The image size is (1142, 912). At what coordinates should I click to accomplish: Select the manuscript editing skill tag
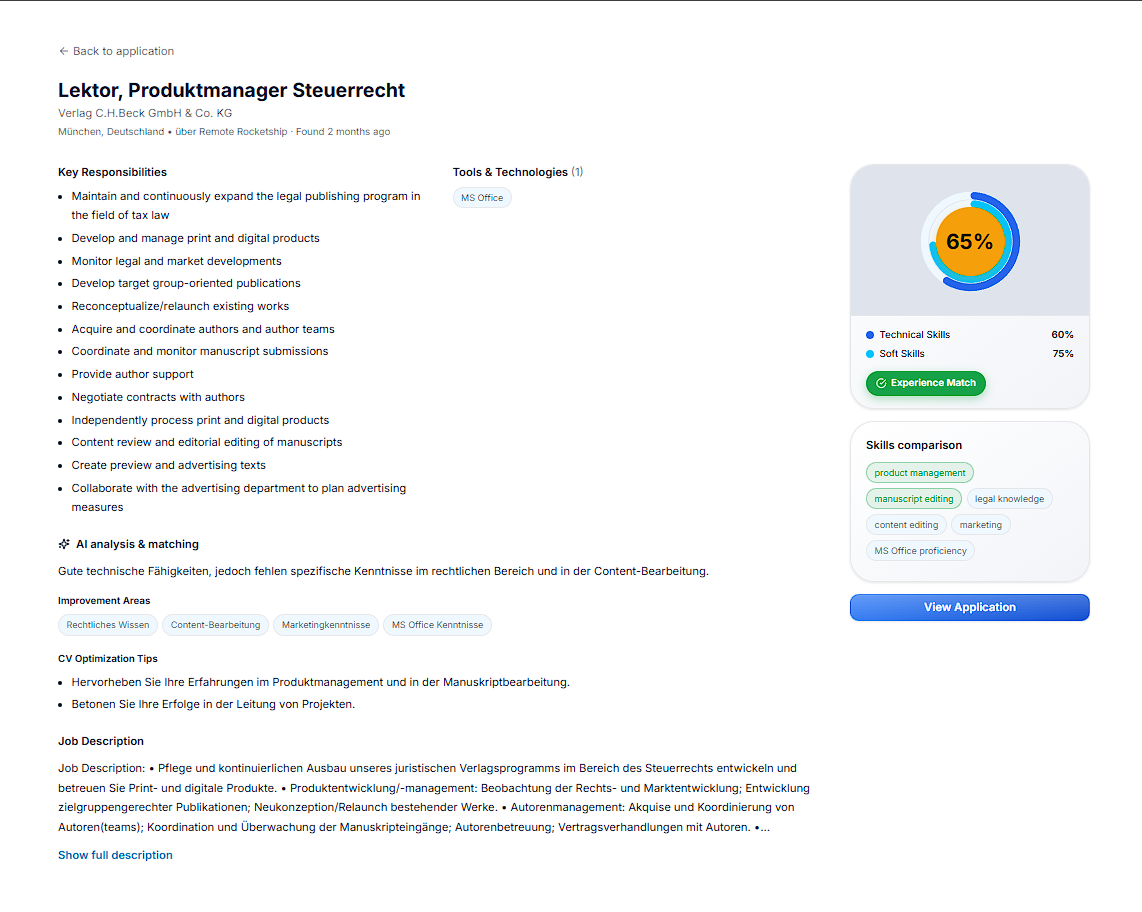pos(913,499)
